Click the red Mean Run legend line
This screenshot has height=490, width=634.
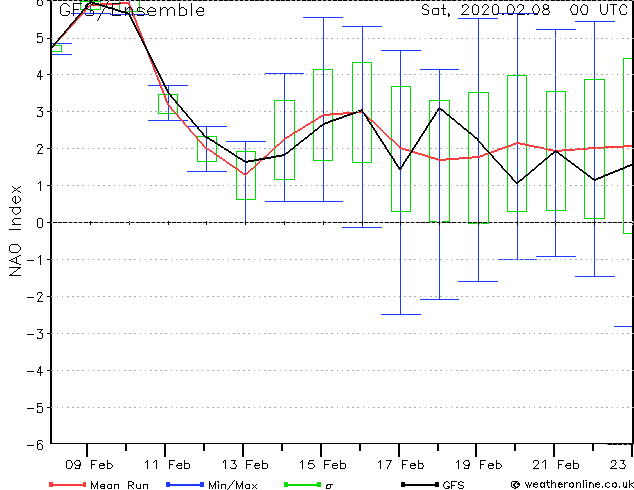click(68, 484)
